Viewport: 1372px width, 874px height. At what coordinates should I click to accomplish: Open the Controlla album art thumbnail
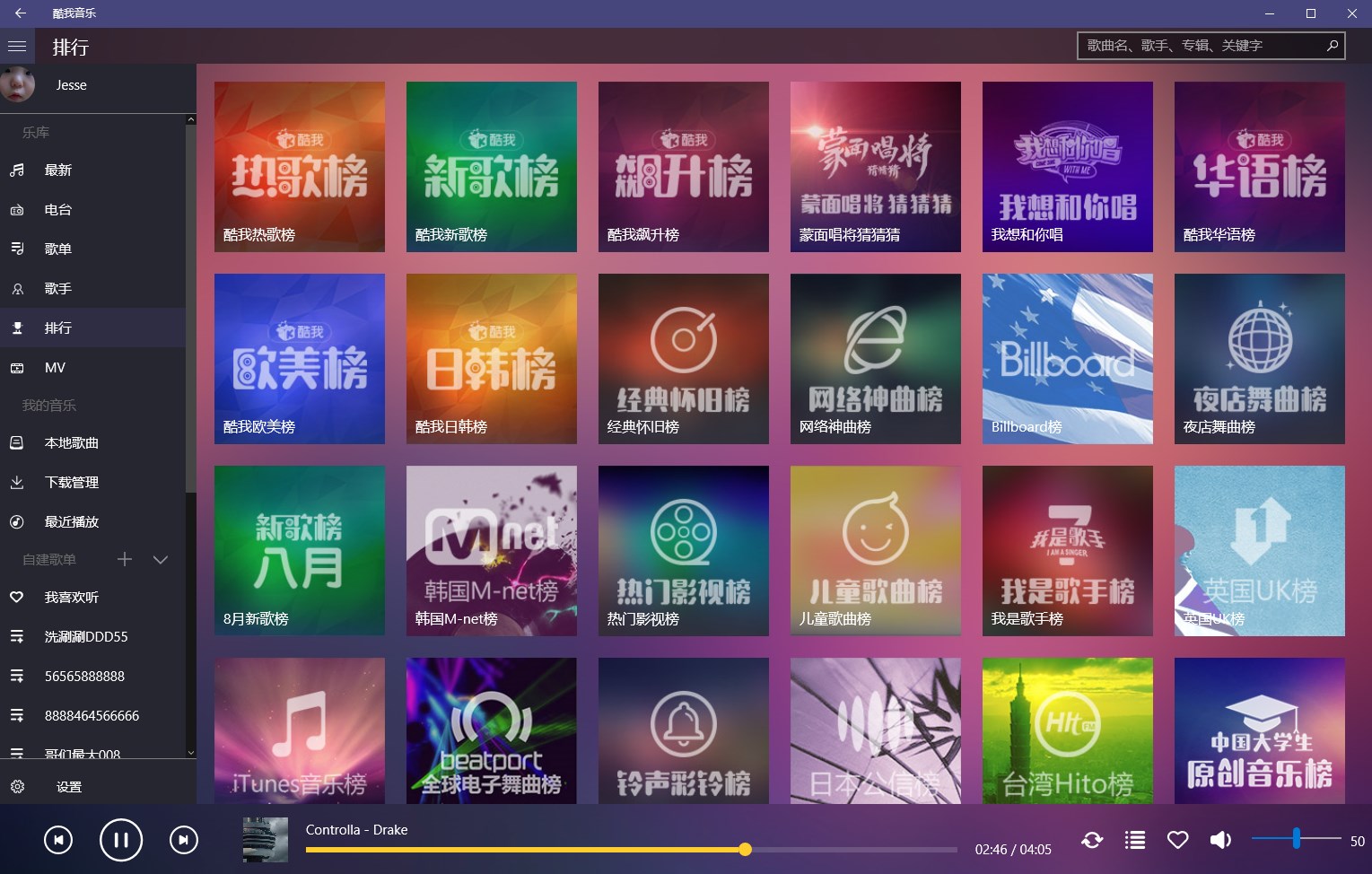point(266,840)
